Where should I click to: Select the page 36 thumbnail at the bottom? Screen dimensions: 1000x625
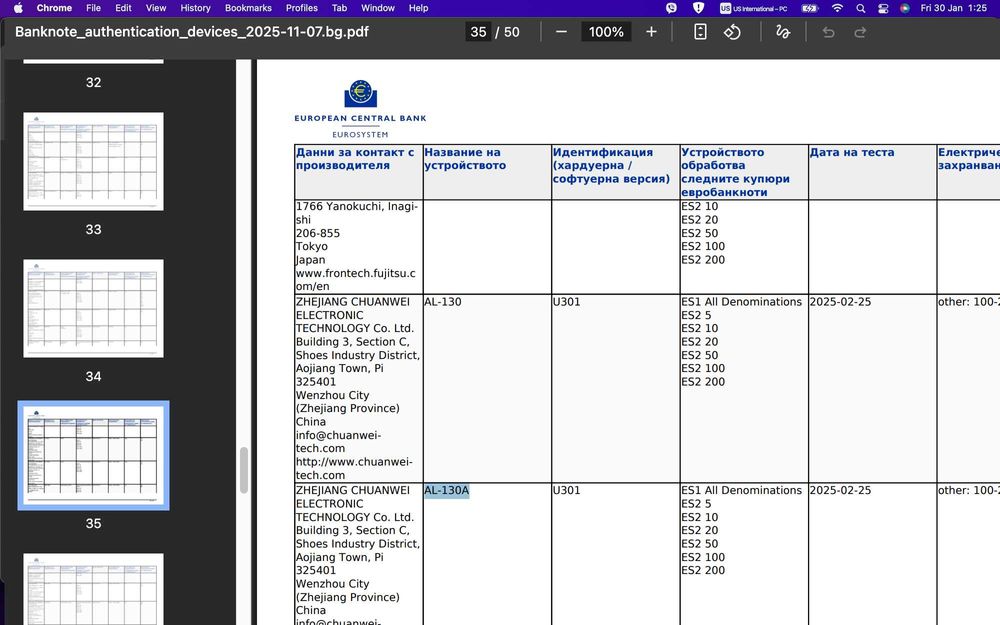pos(93,589)
